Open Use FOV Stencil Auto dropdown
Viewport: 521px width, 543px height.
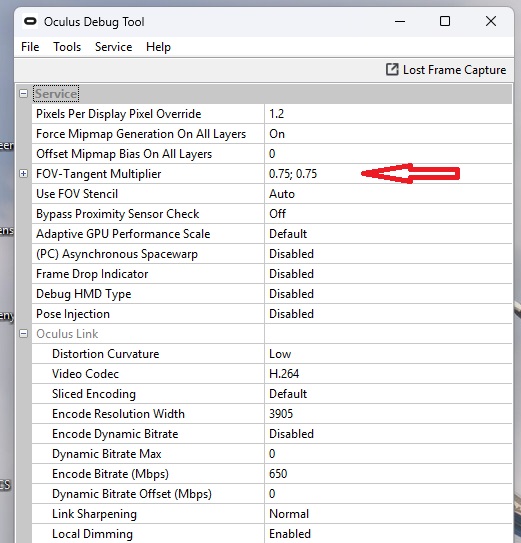tap(388, 194)
